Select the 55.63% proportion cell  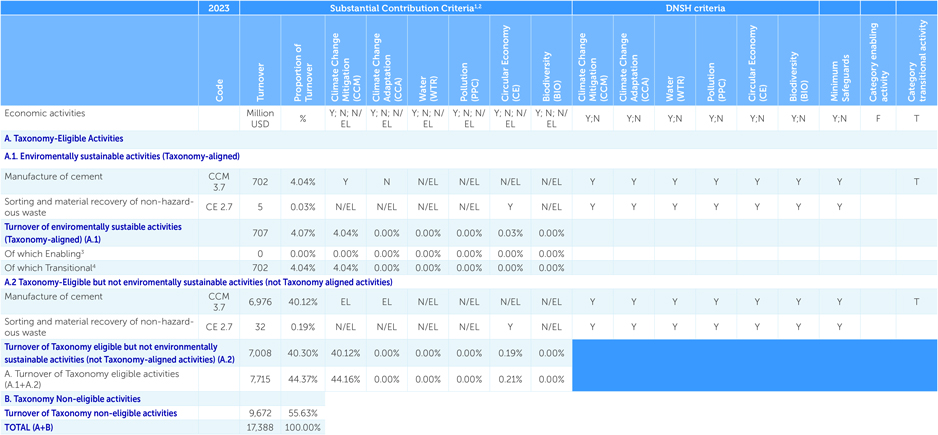[302, 412]
